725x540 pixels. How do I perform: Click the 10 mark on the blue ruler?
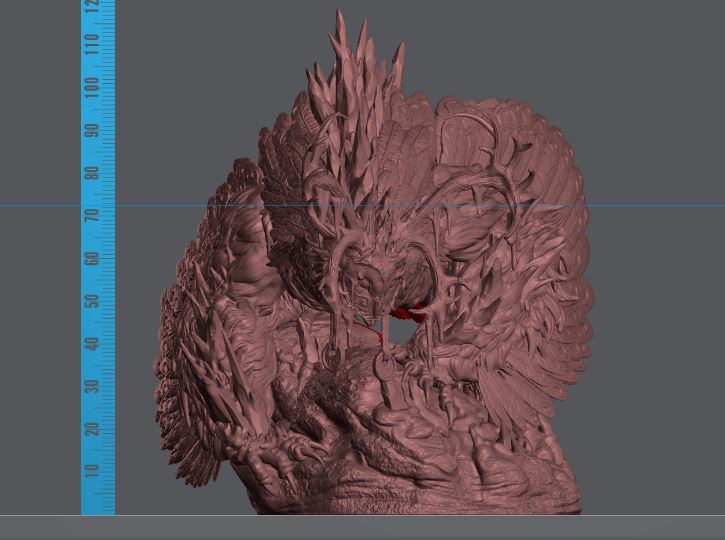(92, 471)
